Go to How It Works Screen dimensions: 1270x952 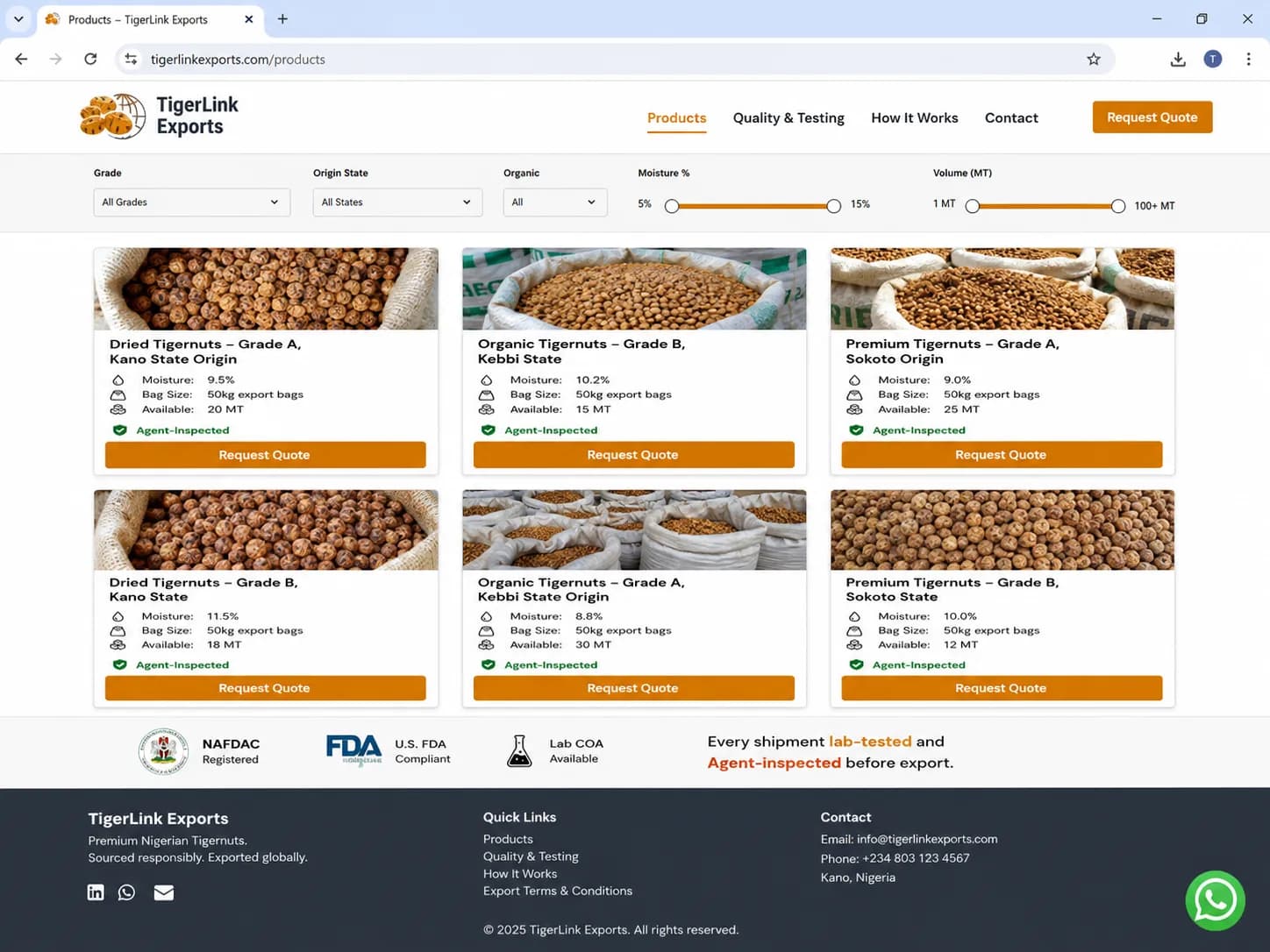(914, 118)
